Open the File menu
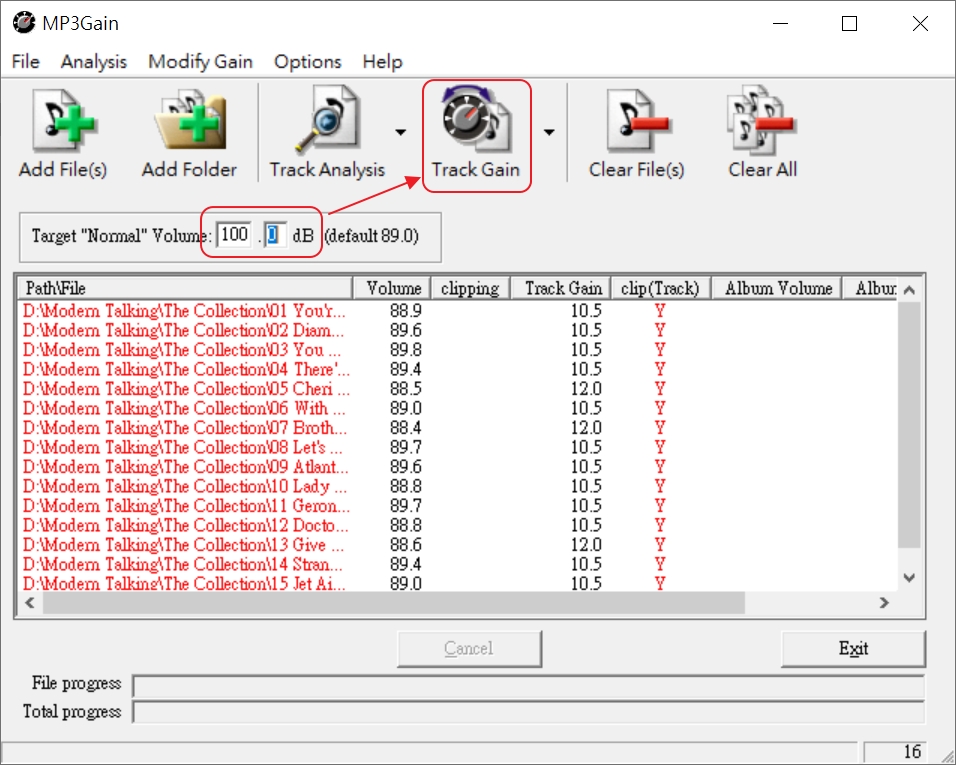 click(x=26, y=62)
